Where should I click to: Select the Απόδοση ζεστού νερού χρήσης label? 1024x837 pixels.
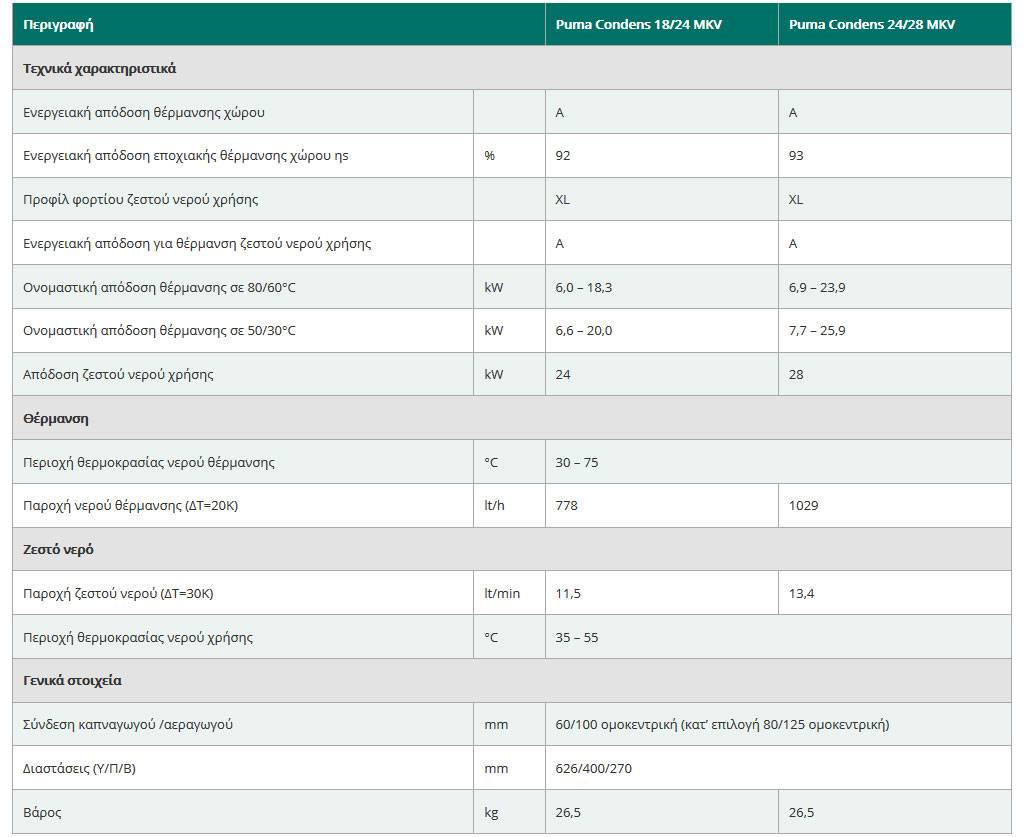point(118,374)
